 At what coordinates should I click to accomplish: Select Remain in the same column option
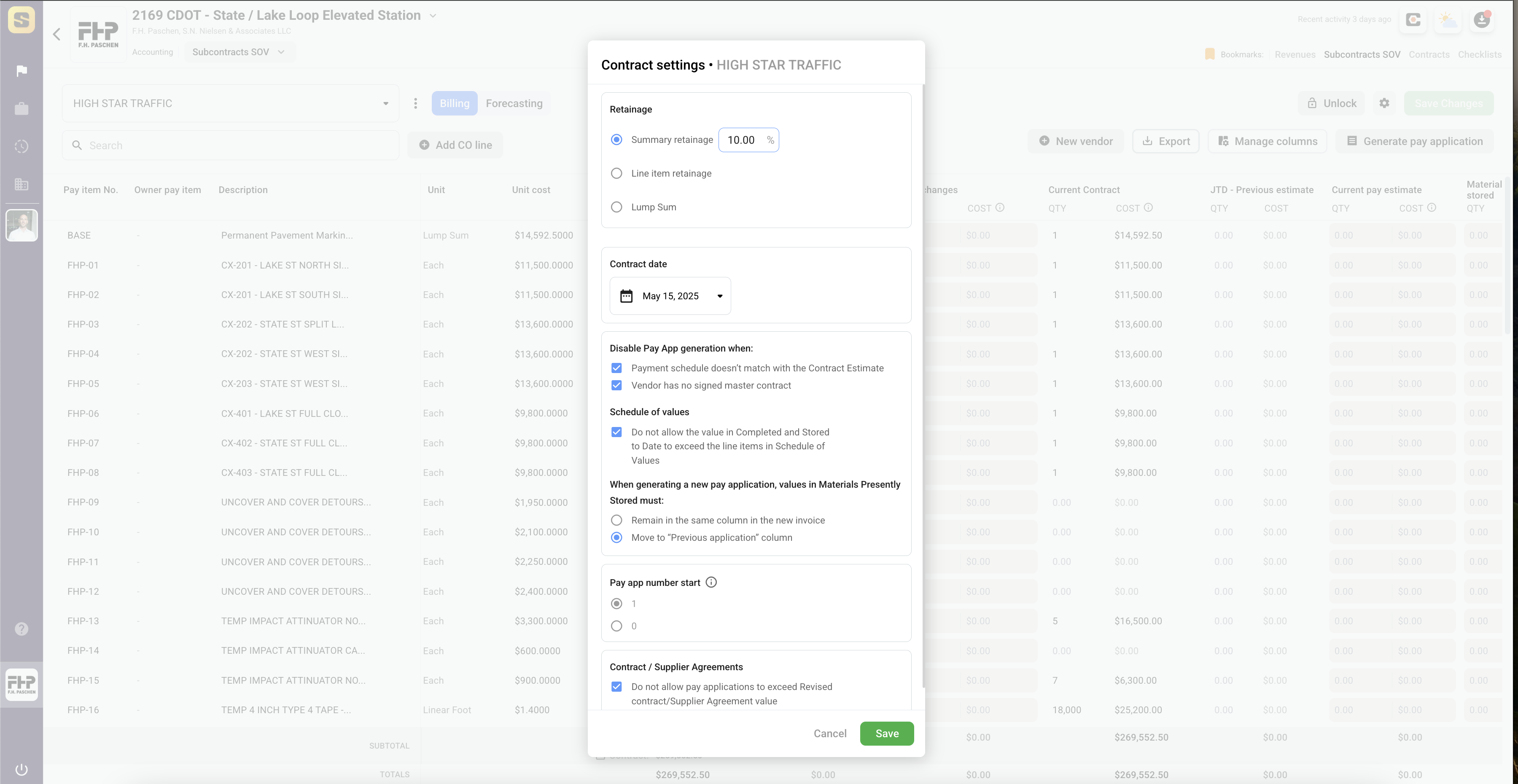click(x=616, y=520)
